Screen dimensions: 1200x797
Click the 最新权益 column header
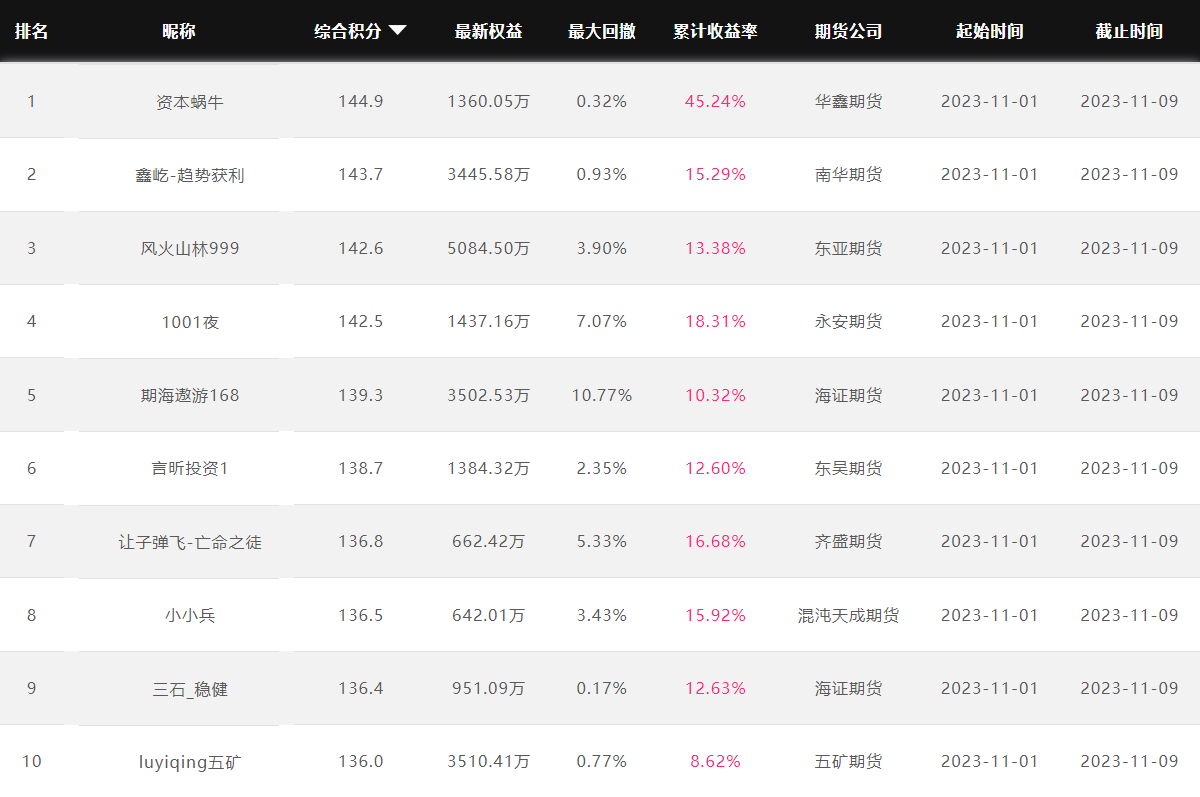click(488, 31)
